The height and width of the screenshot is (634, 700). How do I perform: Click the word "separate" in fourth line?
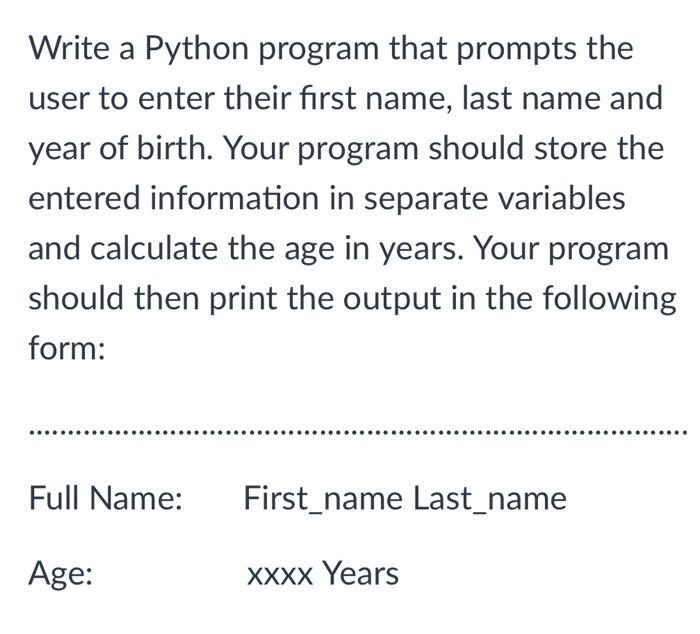coord(426,199)
